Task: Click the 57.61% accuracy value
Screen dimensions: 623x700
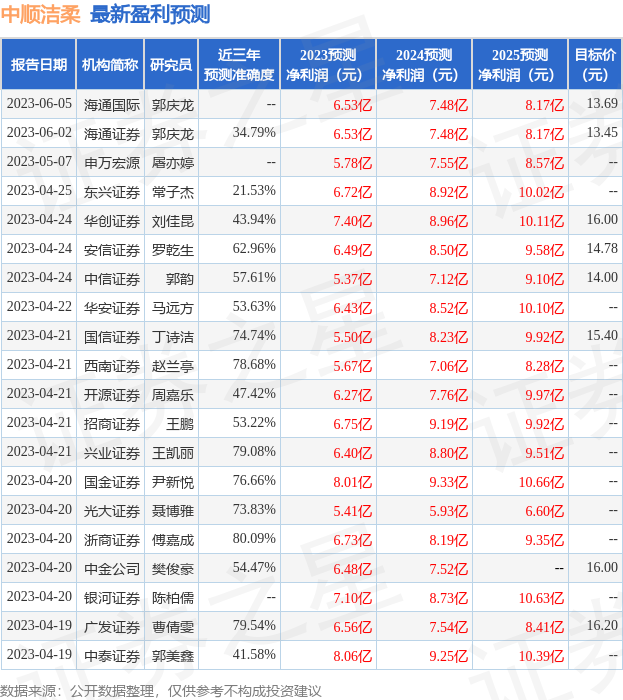Action: click(254, 278)
